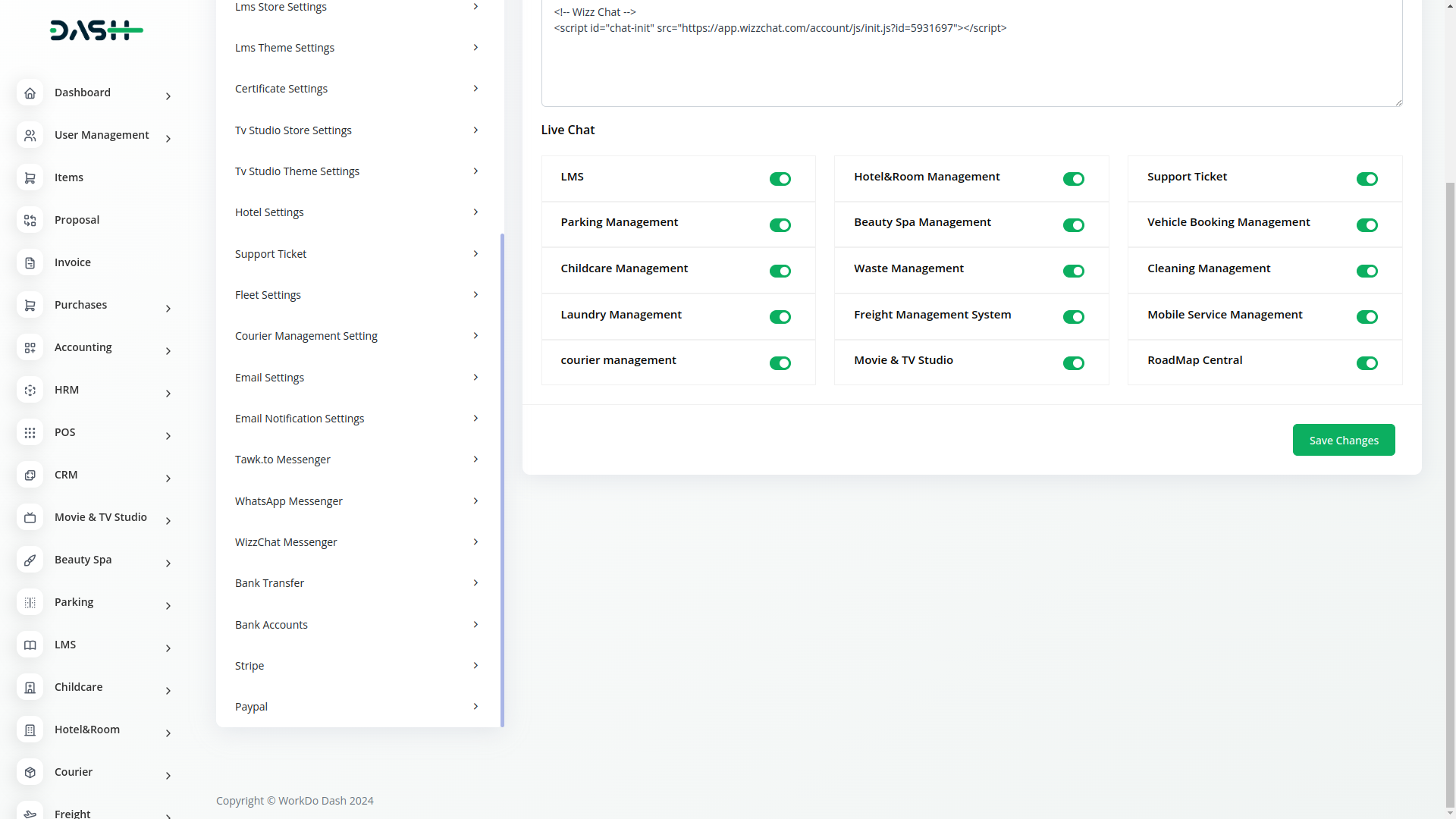The width and height of the screenshot is (1456, 819).
Task: Go to Email Settings
Action: click(357, 378)
